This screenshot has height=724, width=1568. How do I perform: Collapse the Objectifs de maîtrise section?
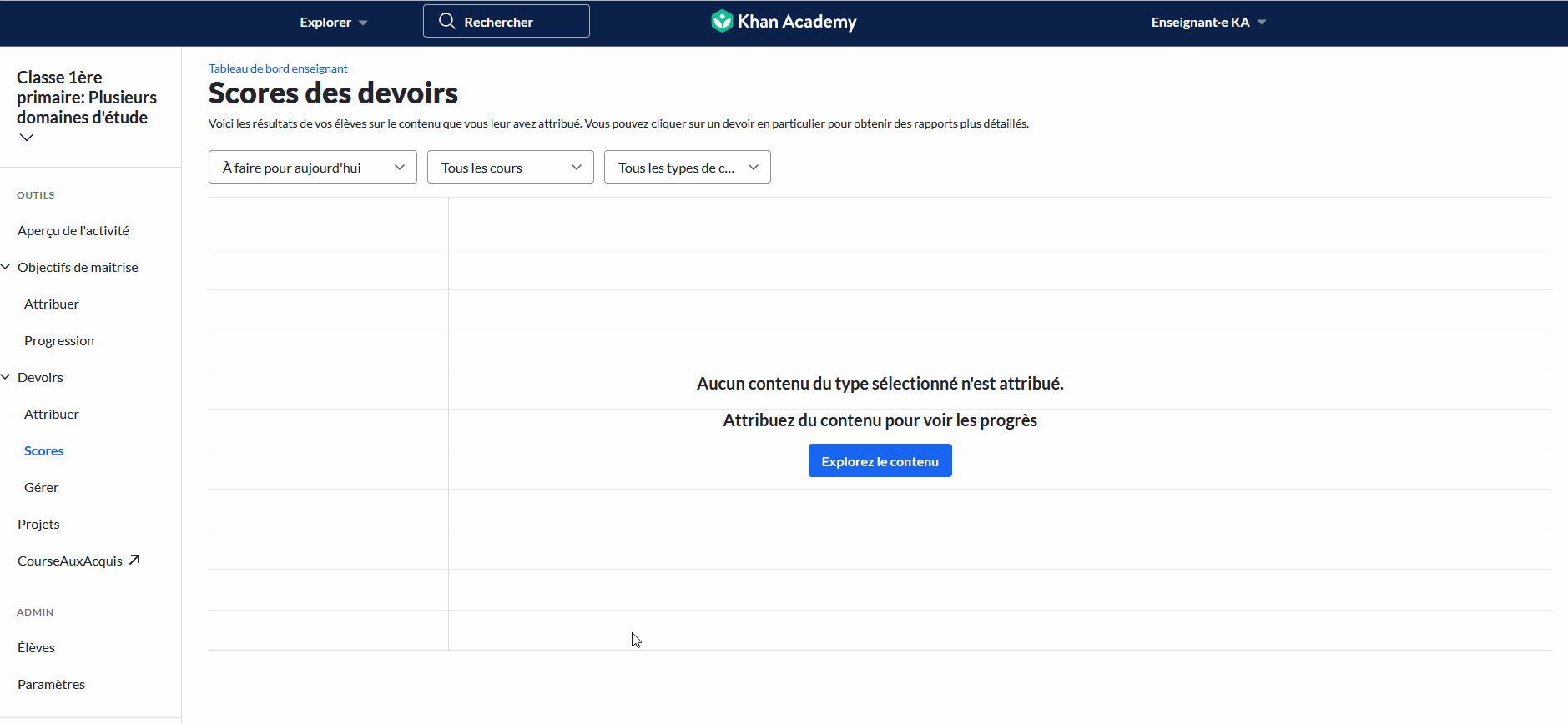[x=6, y=267]
